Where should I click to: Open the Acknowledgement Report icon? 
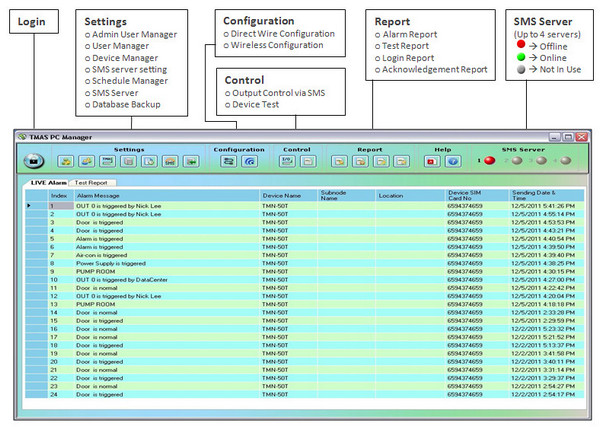402,161
